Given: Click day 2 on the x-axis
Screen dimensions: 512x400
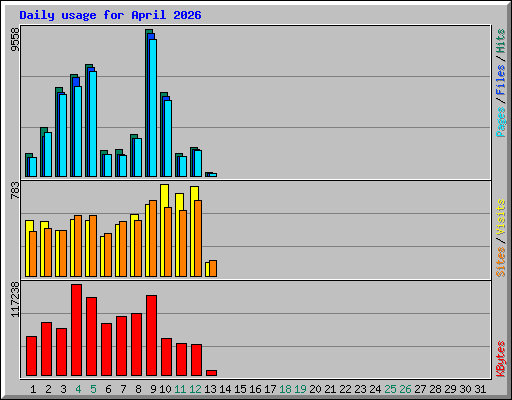Looking at the screenshot, I should click(48, 389).
